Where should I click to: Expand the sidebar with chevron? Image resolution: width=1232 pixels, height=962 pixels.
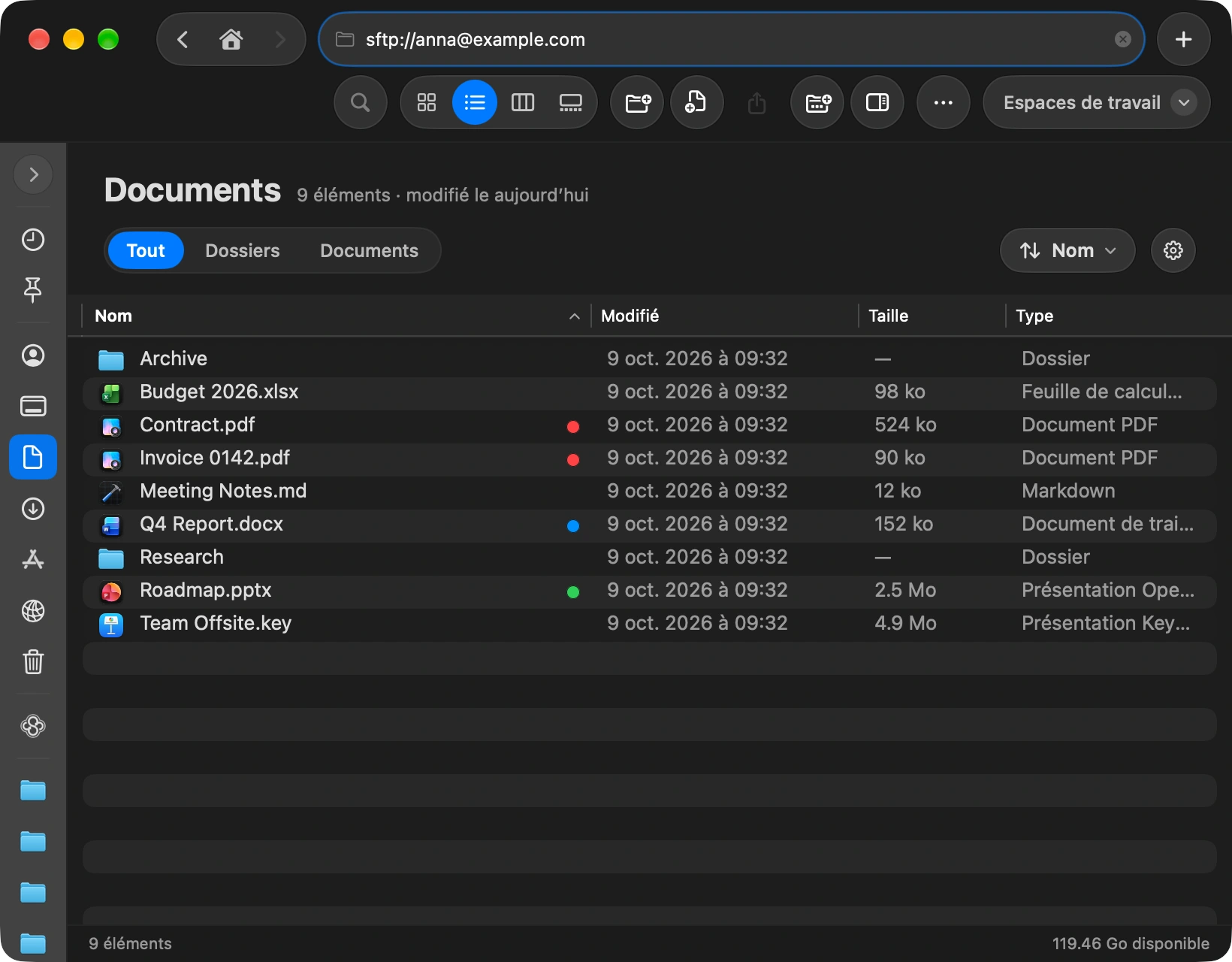click(33, 174)
